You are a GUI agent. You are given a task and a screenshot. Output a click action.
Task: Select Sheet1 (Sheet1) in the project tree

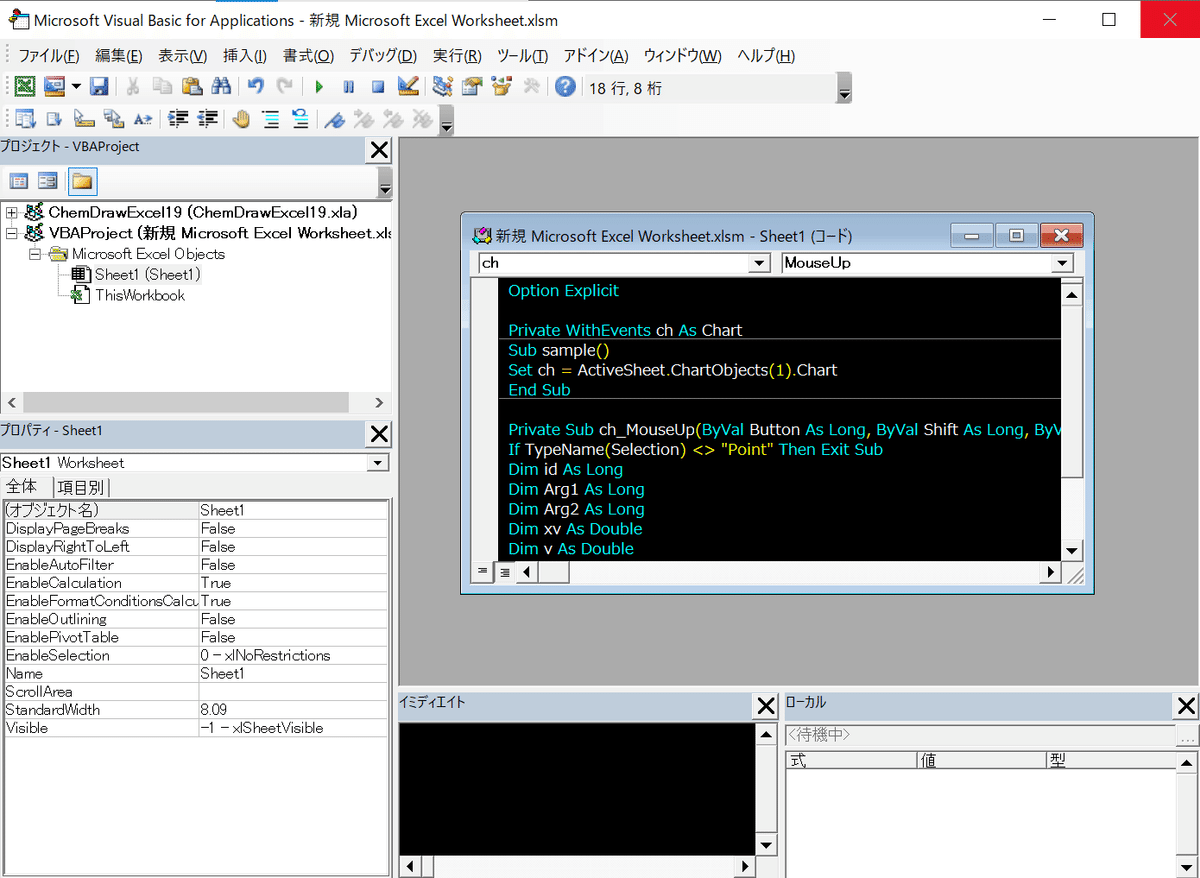(148, 274)
